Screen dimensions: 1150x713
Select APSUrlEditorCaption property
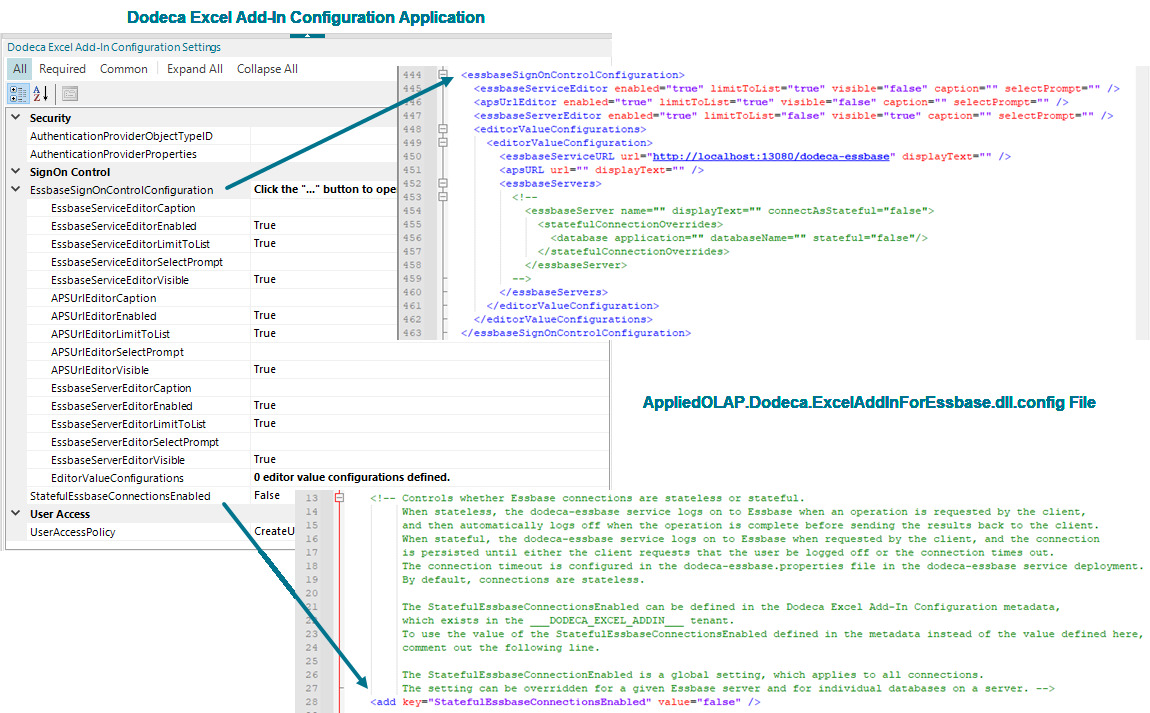(103, 298)
